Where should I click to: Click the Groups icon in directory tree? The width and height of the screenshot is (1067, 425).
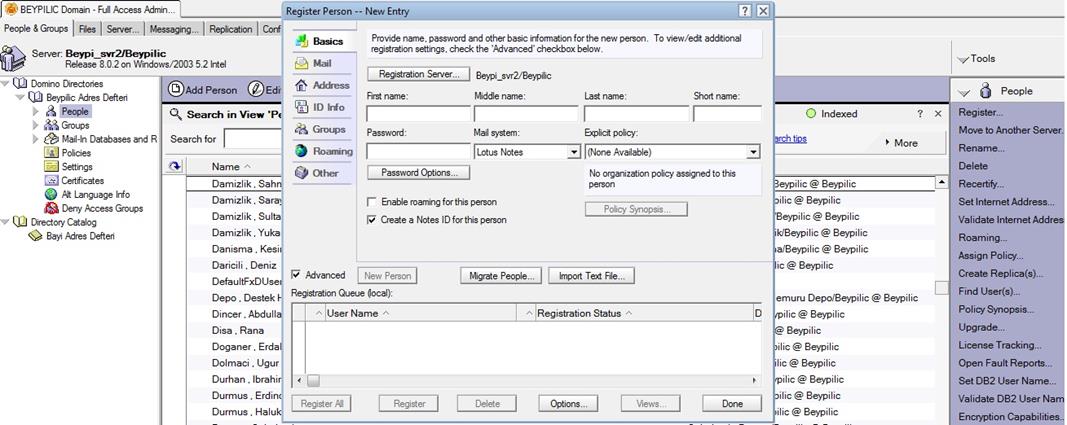pos(51,125)
